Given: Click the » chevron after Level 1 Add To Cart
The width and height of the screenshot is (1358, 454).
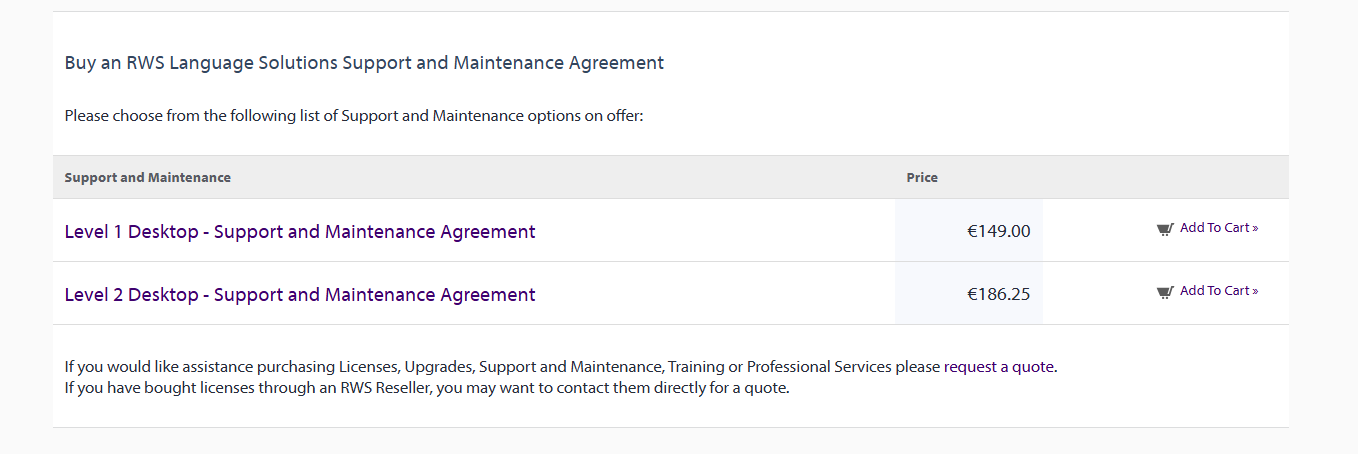Looking at the screenshot, I should (x=1255, y=228).
